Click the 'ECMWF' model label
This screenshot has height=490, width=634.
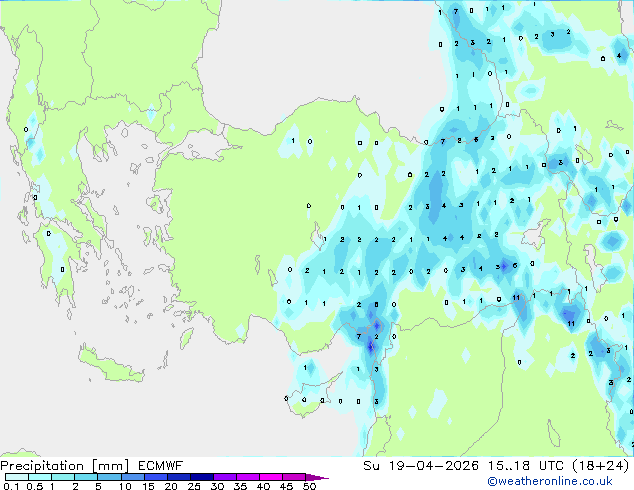click(x=161, y=466)
